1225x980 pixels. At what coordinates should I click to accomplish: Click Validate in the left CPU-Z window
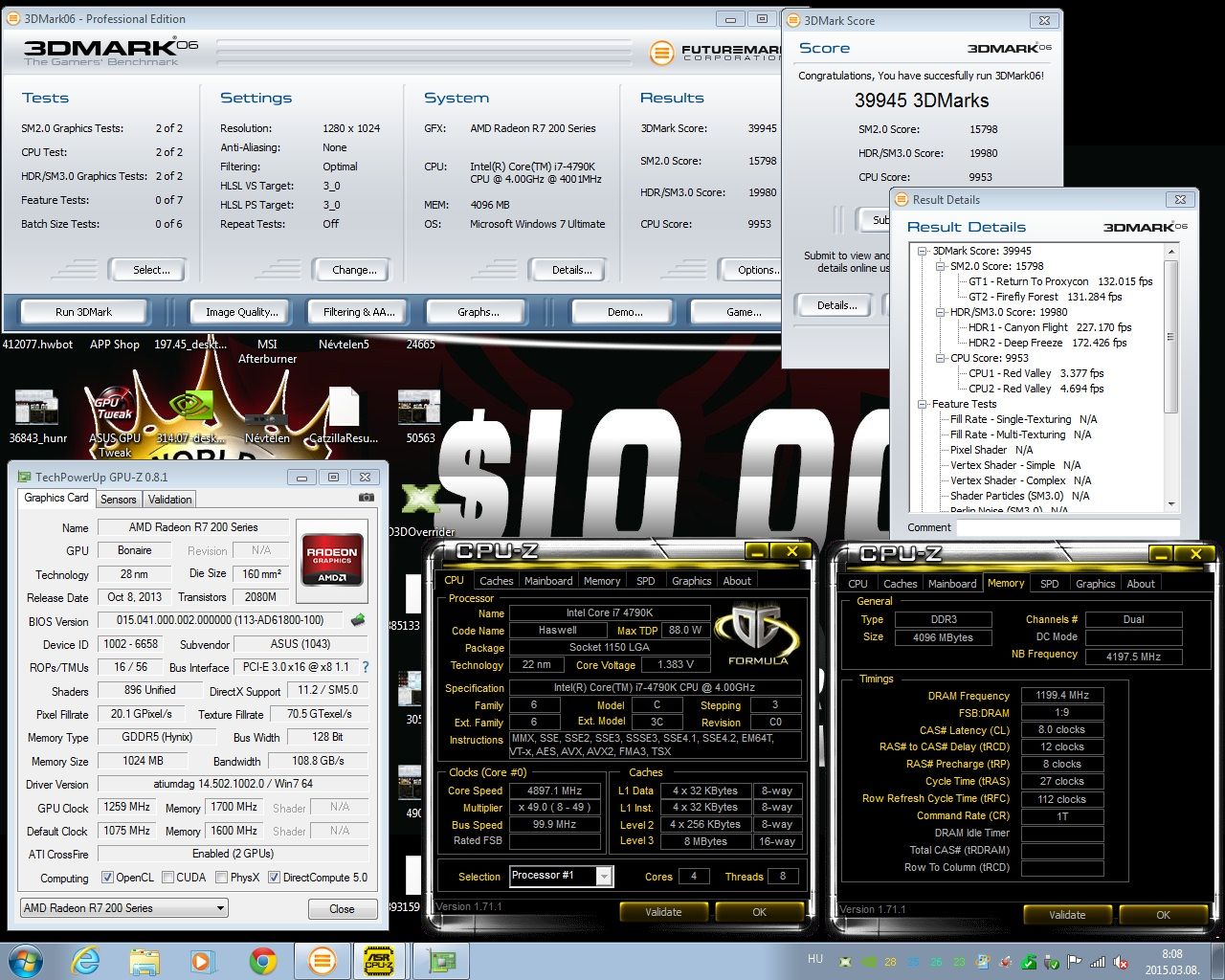pyautogui.click(x=663, y=912)
